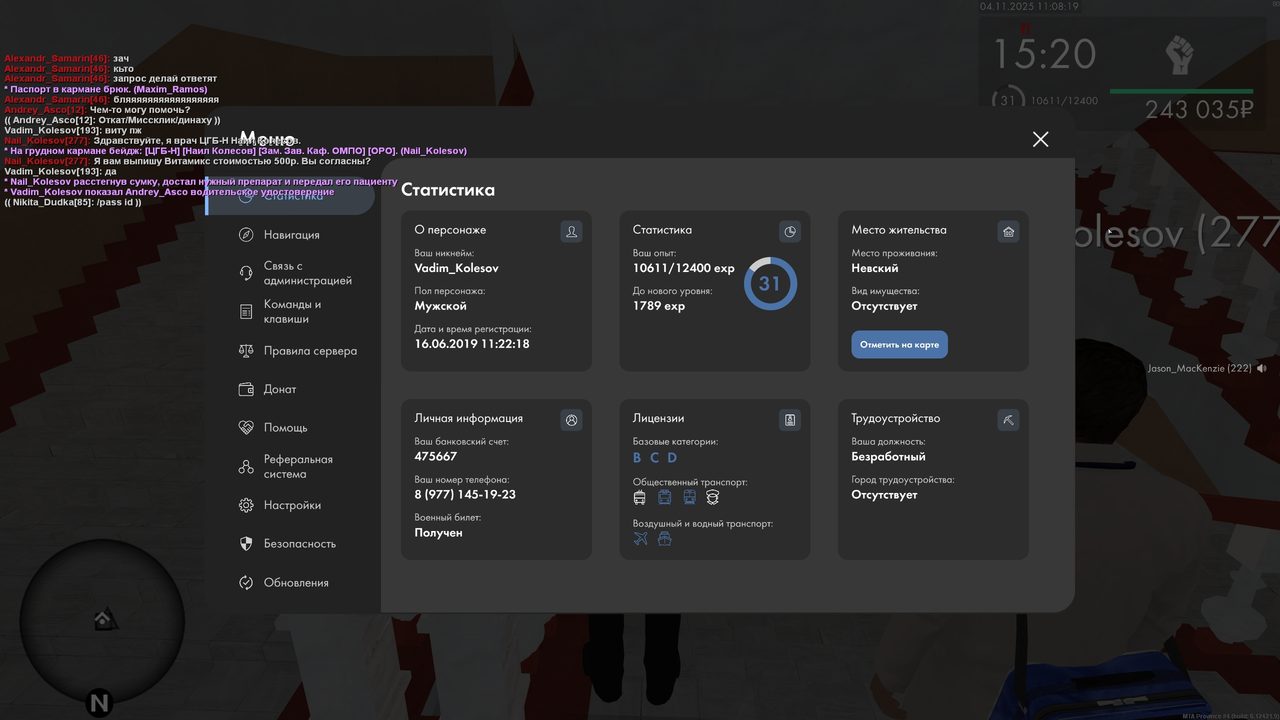Click the hammer icon on Трудоустройство card
Screen dimensions: 1280x720
pos(1008,420)
